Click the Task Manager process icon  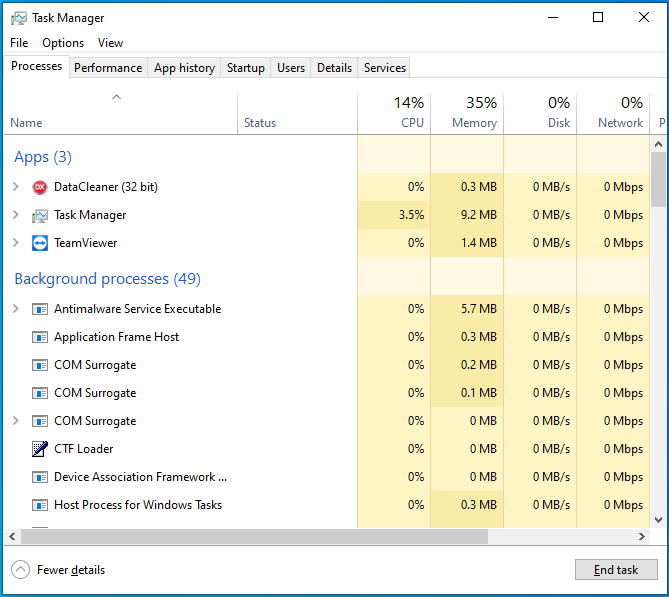pos(40,215)
